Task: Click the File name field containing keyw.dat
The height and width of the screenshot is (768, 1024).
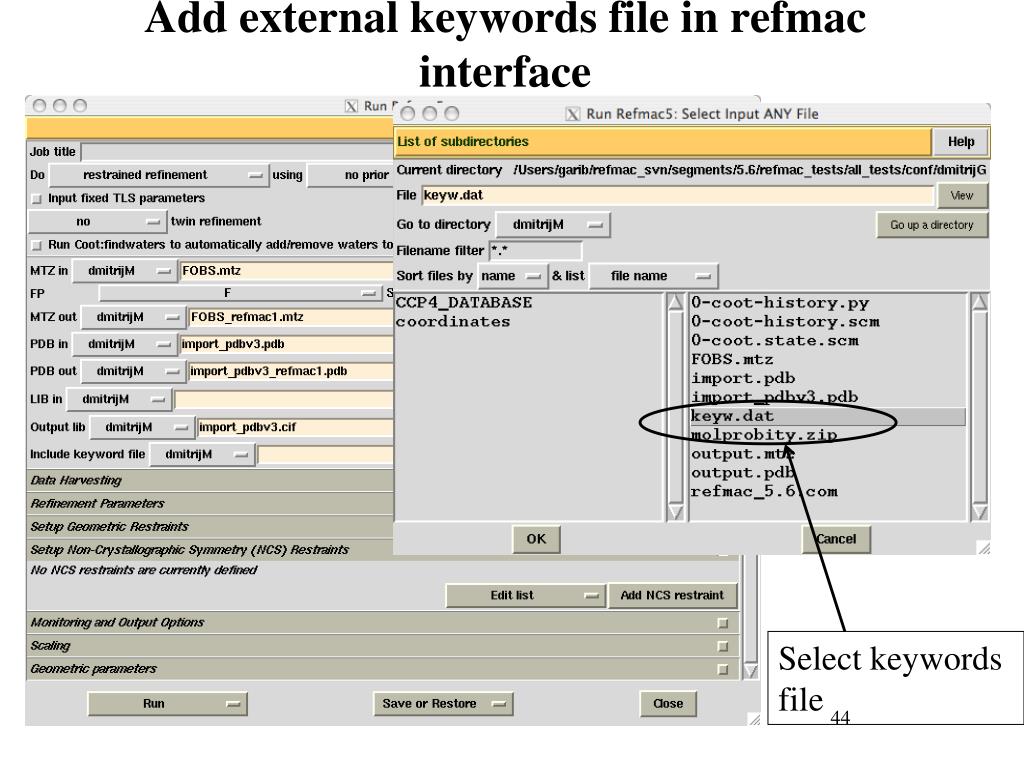Action: (x=678, y=195)
